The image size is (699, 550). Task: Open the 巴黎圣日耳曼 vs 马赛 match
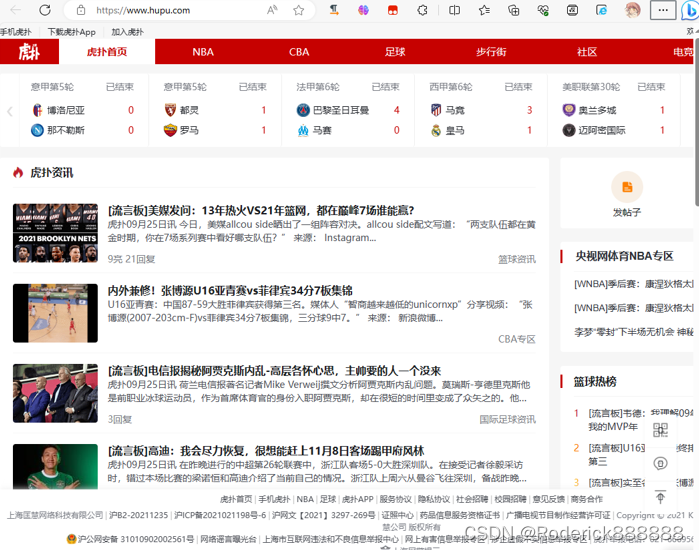(x=348, y=110)
